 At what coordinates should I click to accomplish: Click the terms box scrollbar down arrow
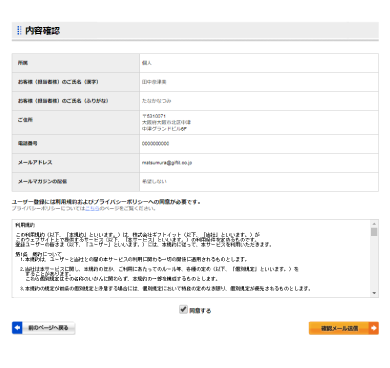374,293
